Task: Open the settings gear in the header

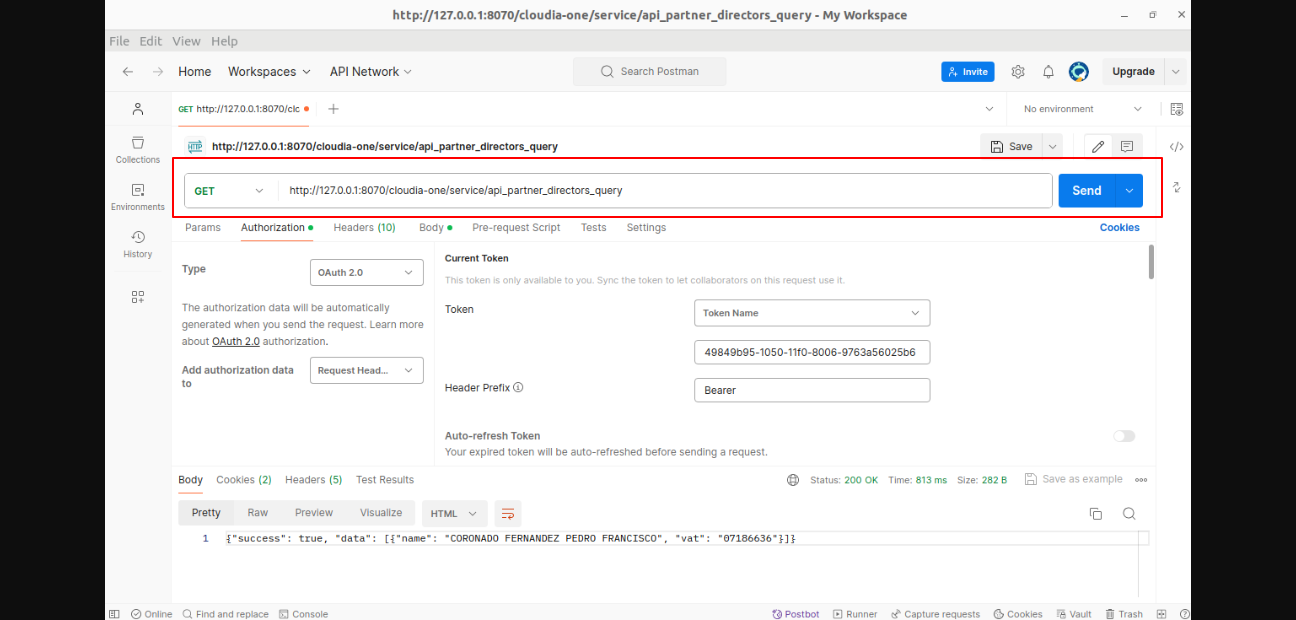Action: coord(1018,72)
